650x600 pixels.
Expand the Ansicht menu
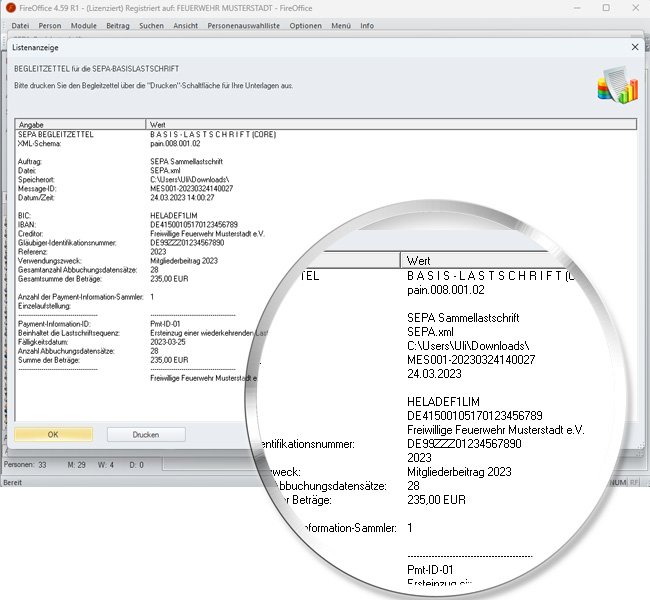(x=185, y=25)
